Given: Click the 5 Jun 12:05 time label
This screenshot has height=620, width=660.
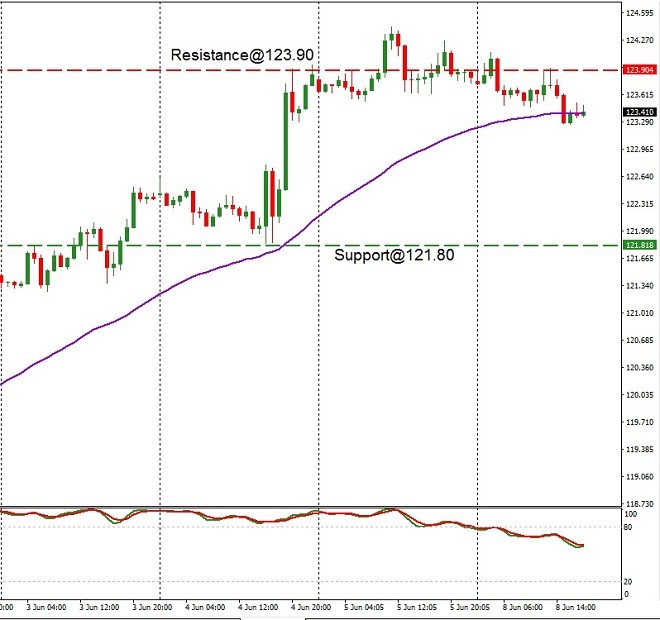Looking at the screenshot, I should pos(417,607).
